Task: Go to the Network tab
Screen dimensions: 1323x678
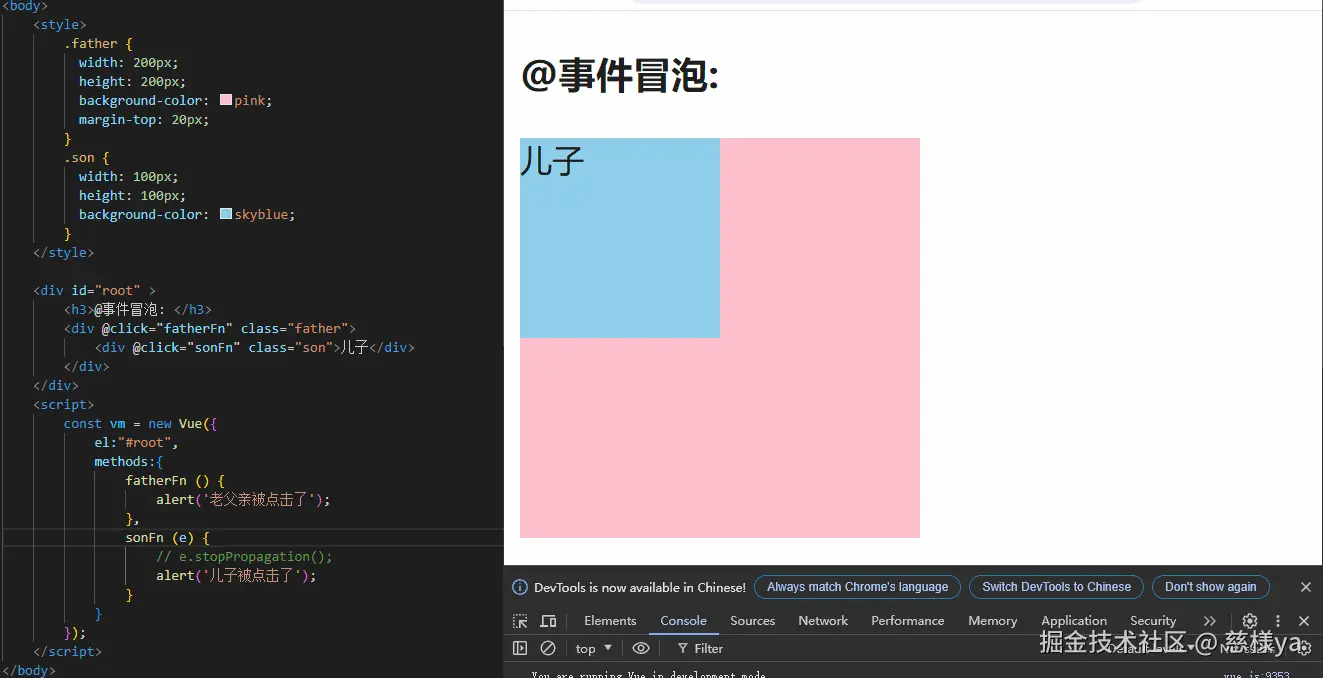Action: point(823,621)
